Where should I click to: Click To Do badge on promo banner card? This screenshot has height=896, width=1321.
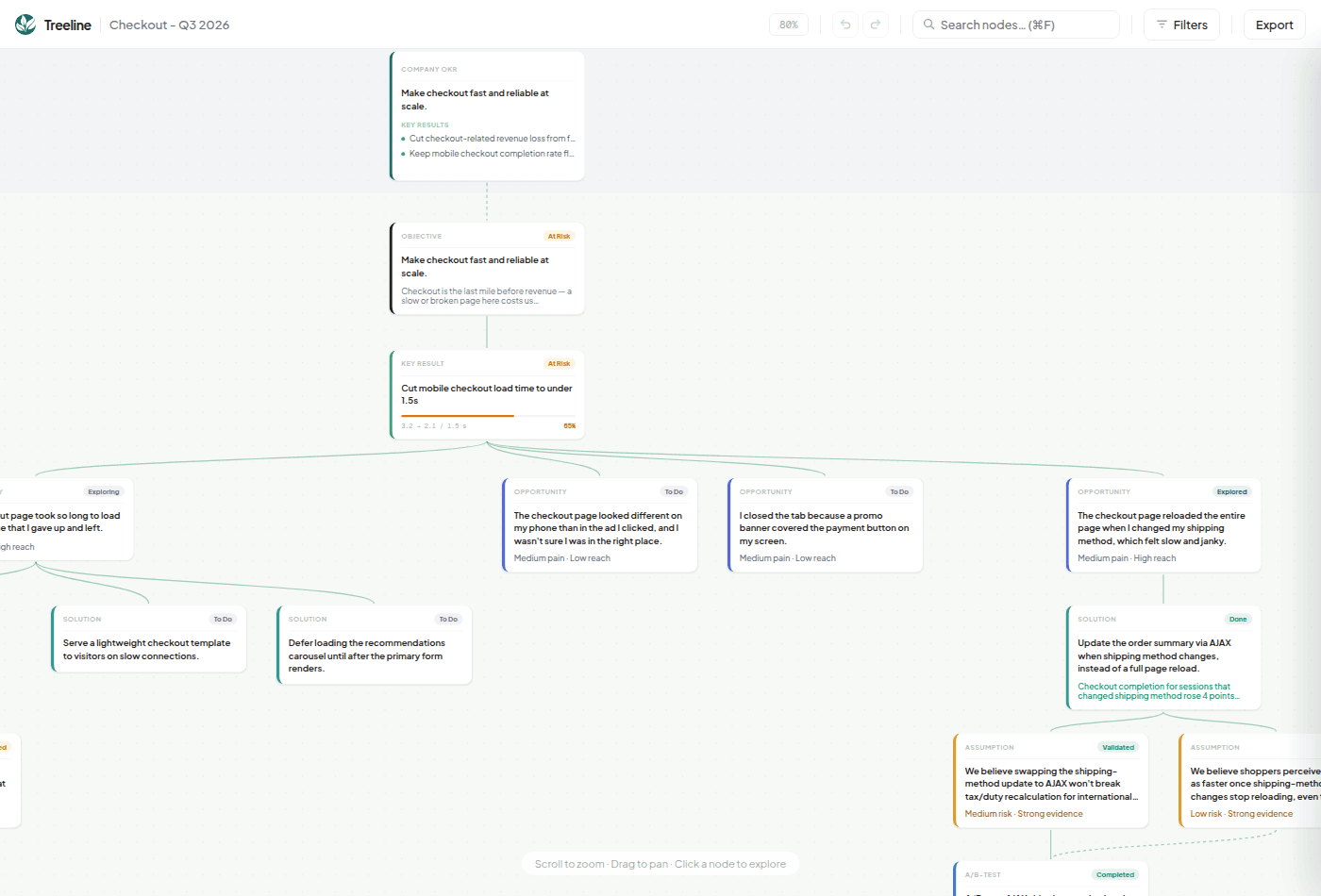click(x=899, y=492)
